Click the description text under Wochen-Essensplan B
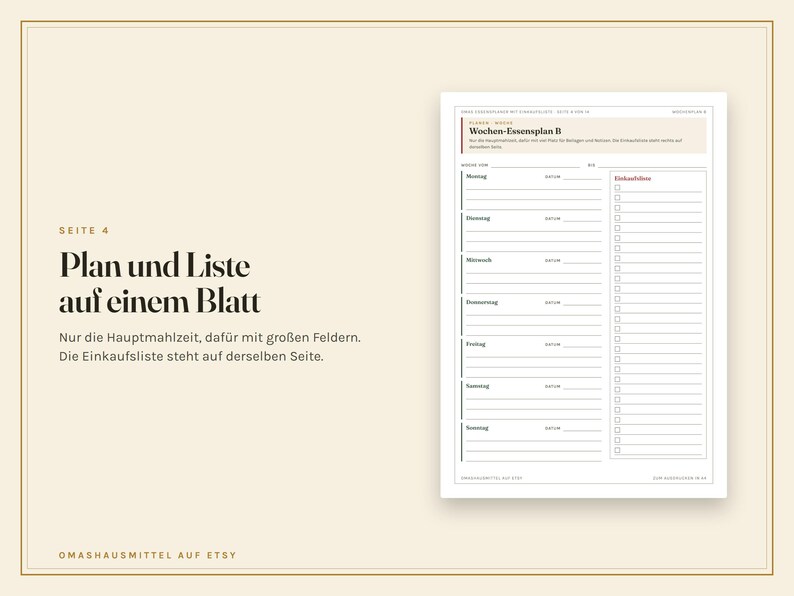The width and height of the screenshot is (794, 596). pyautogui.click(x=575, y=143)
